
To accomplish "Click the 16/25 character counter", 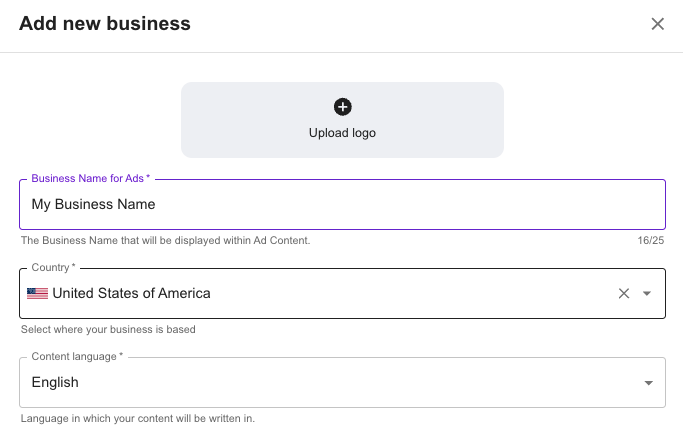I will (650, 240).
